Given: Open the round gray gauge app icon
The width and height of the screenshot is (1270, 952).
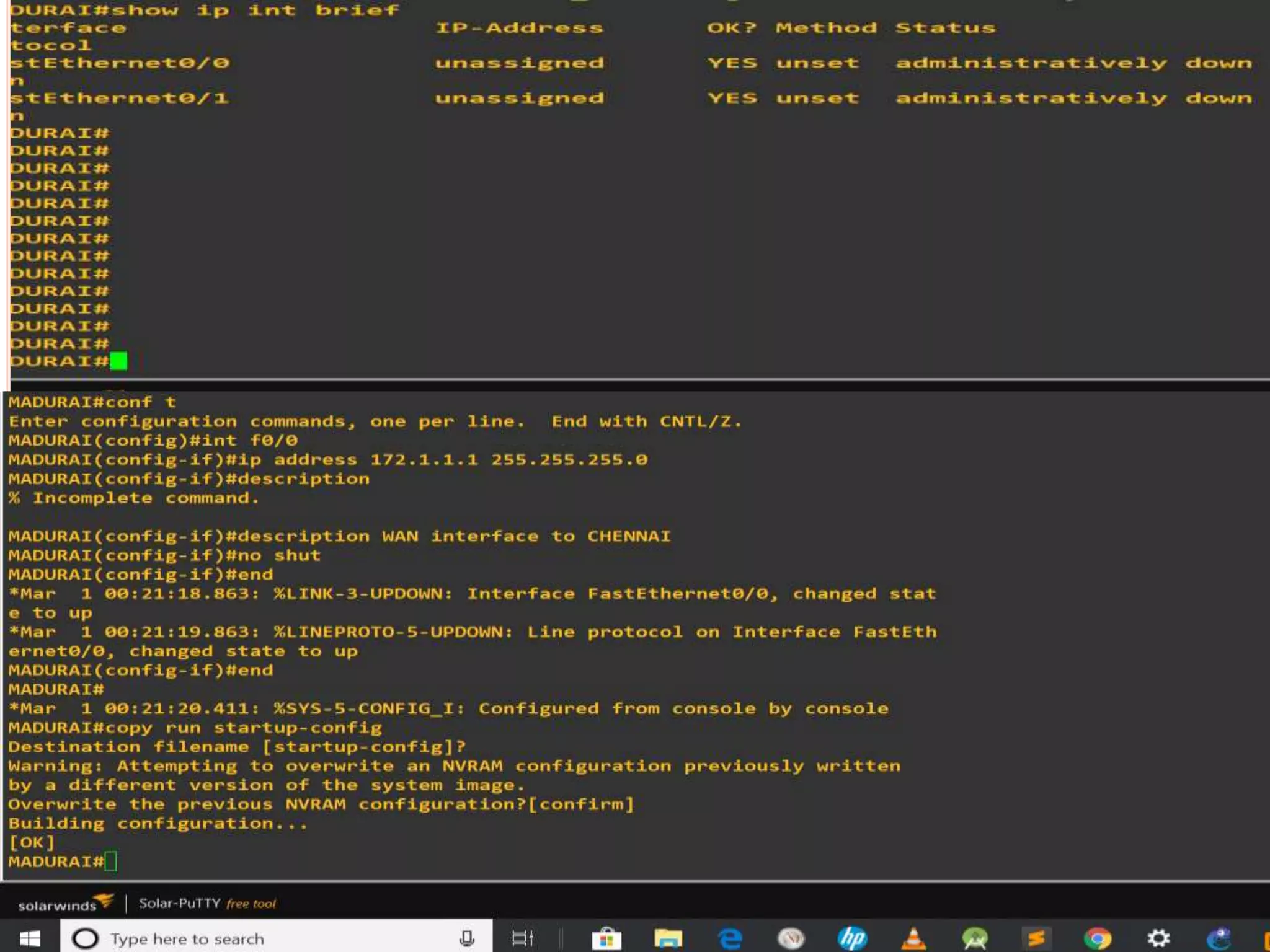Looking at the screenshot, I should [791, 938].
